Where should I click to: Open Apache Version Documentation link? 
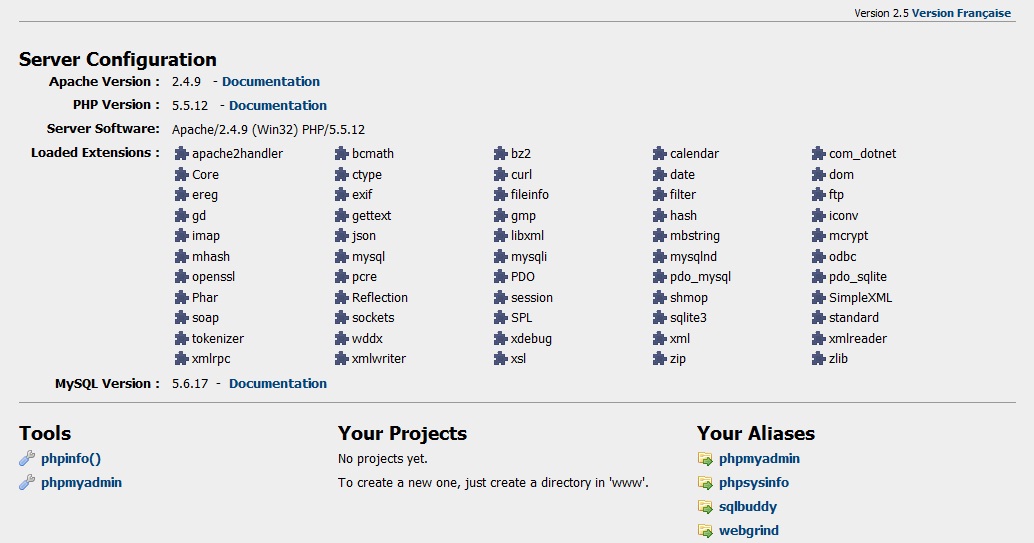pos(271,82)
